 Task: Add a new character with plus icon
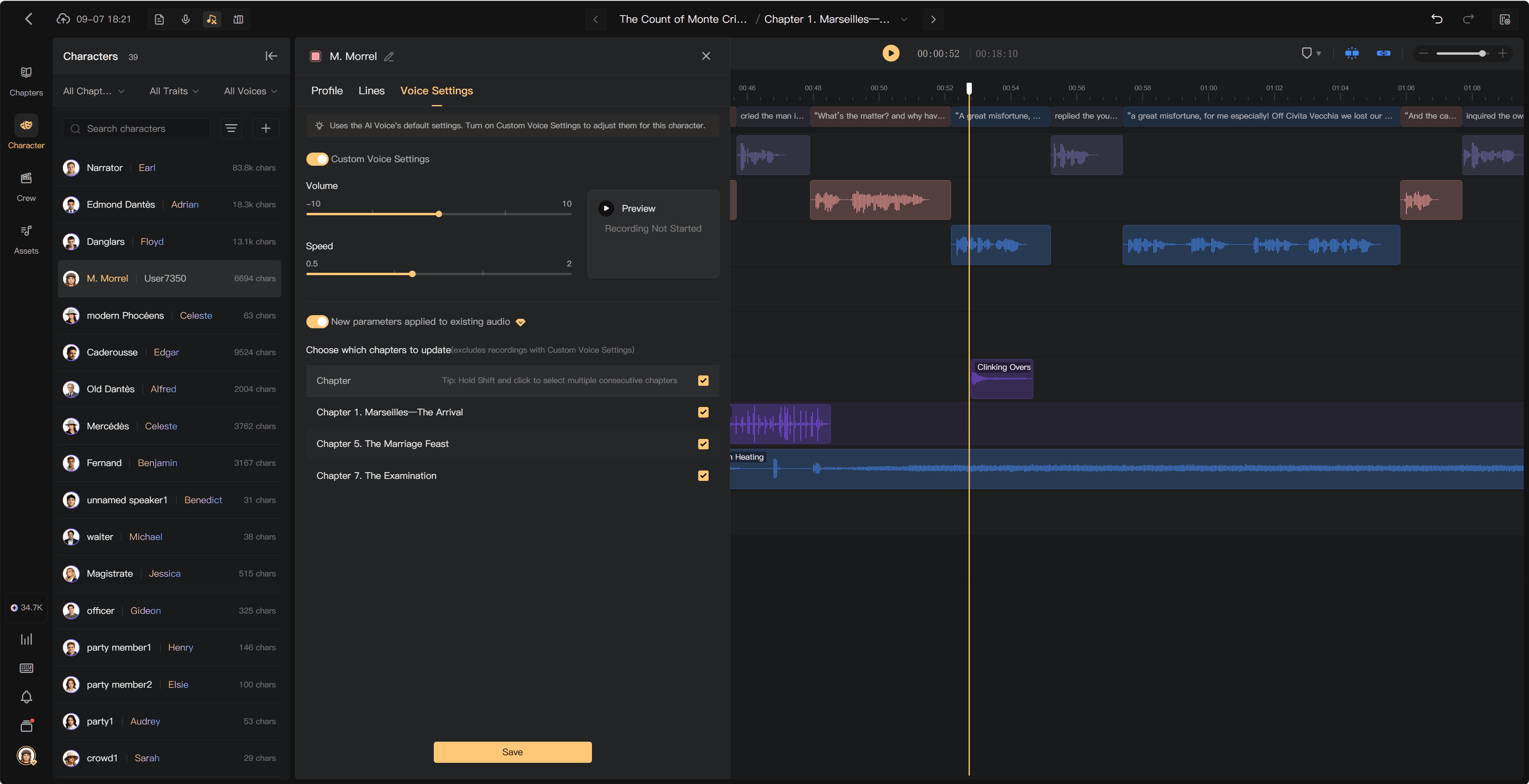tap(266, 128)
